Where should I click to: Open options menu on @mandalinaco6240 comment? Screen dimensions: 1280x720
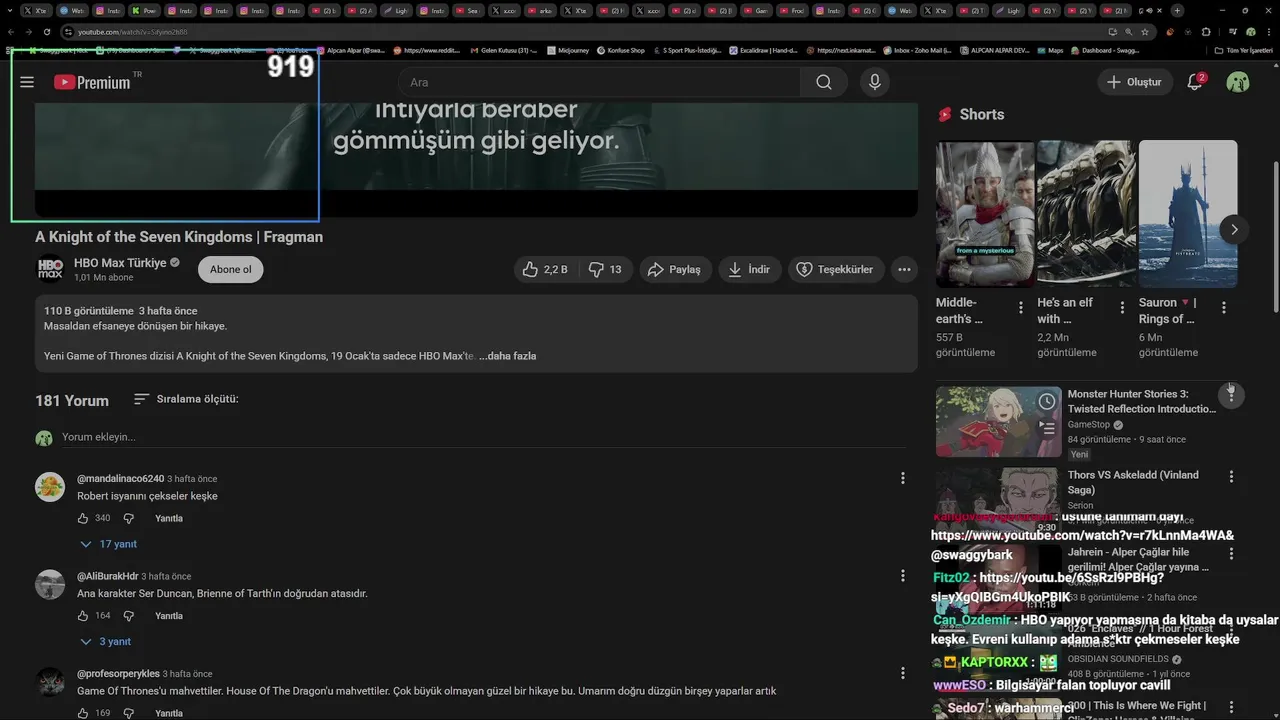coord(902,479)
